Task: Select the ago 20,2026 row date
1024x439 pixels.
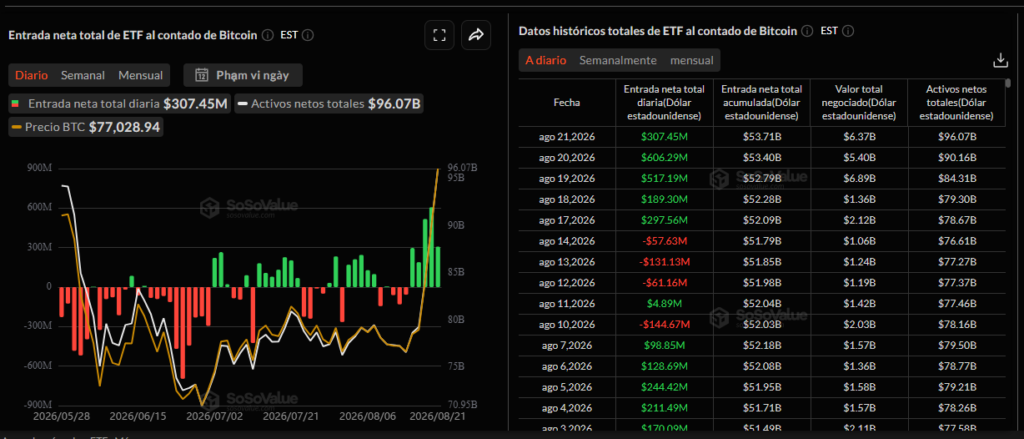Action: [x=567, y=157]
